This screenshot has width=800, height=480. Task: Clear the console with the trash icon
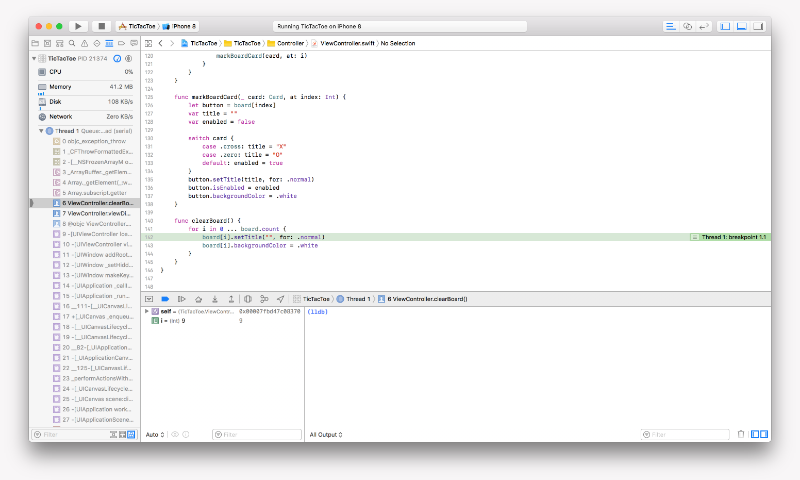[x=741, y=435]
